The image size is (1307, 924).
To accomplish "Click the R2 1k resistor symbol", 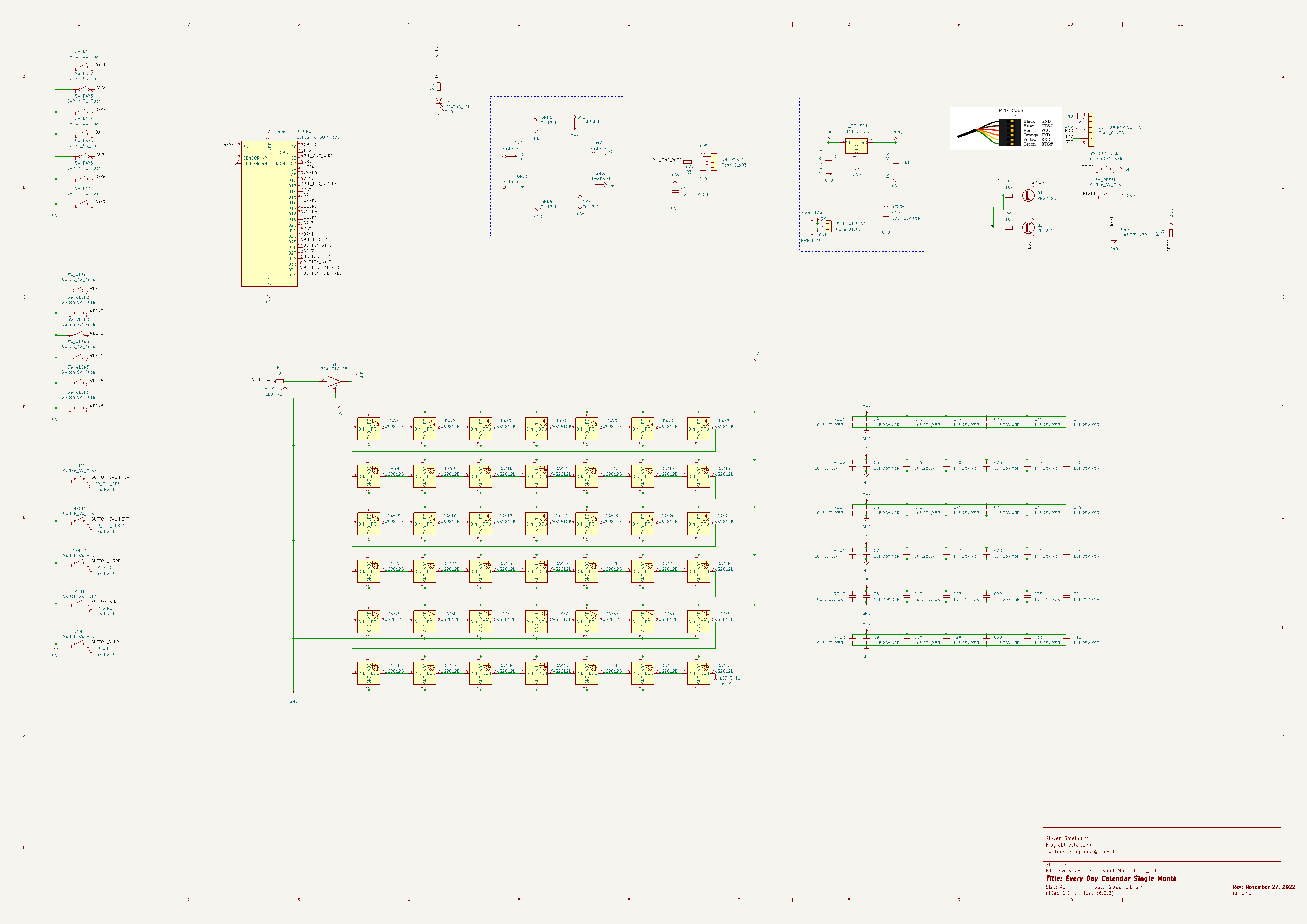I will tap(439, 87).
